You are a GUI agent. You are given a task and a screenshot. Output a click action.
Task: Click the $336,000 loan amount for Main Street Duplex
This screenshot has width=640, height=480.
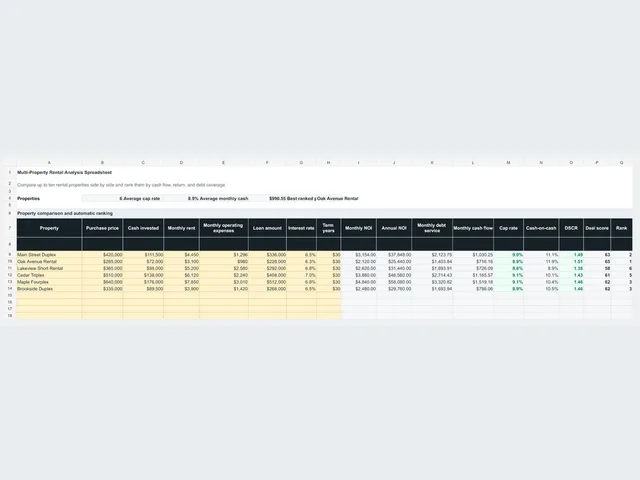coord(267,255)
